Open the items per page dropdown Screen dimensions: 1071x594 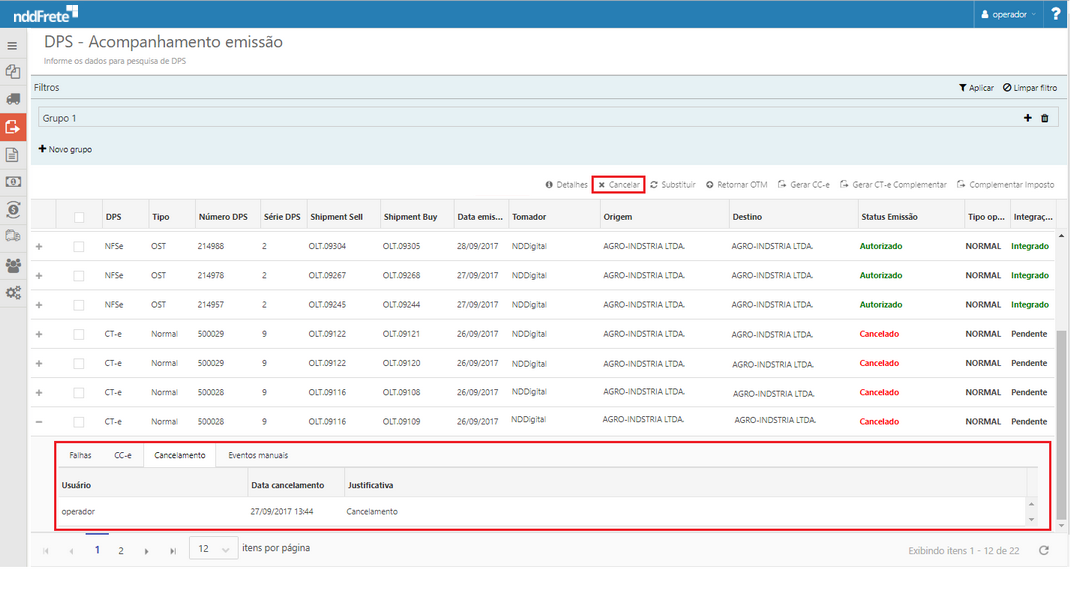click(x=213, y=548)
